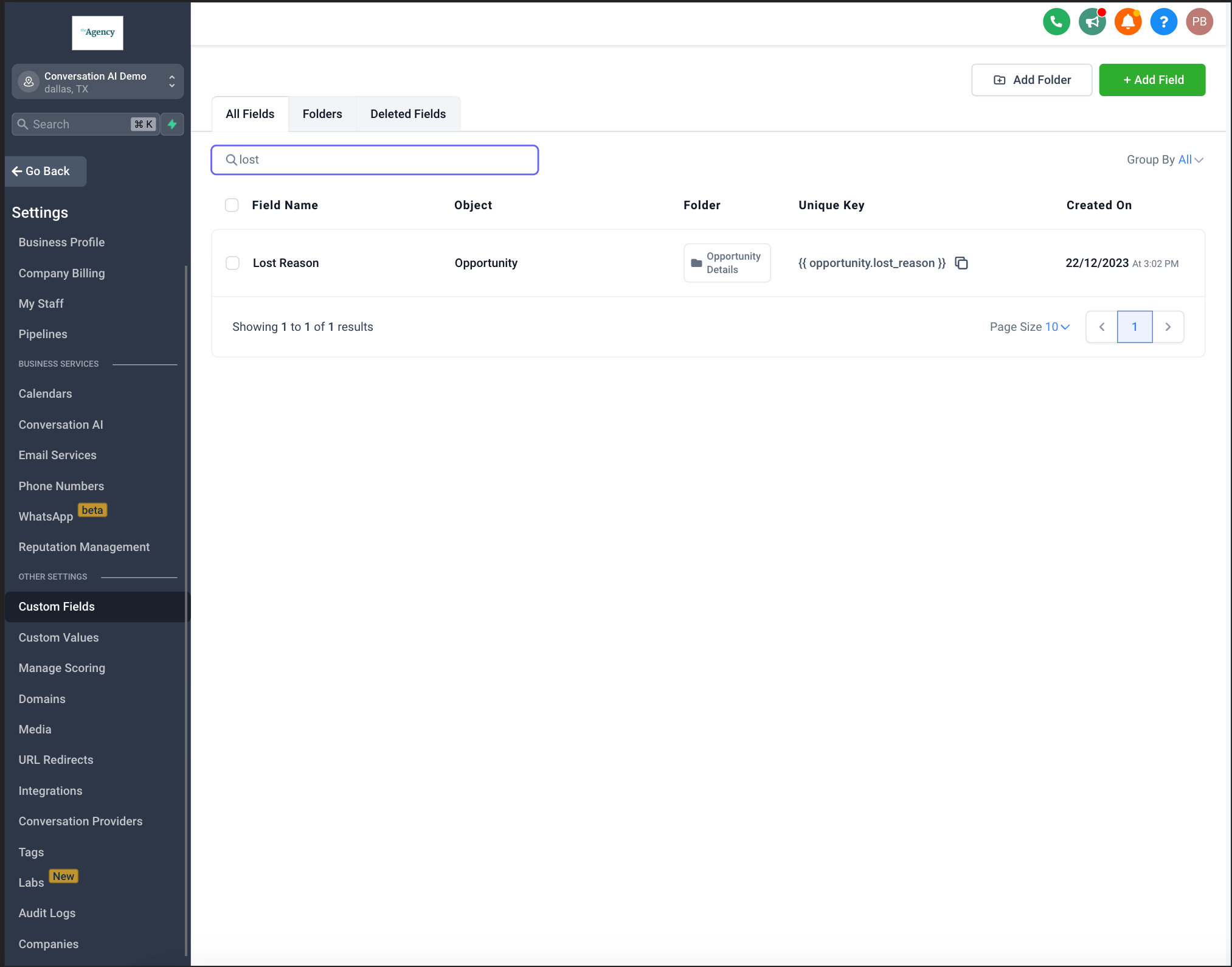This screenshot has height=967, width=1232.
Task: Click the Add Folder button
Action: tap(1031, 80)
